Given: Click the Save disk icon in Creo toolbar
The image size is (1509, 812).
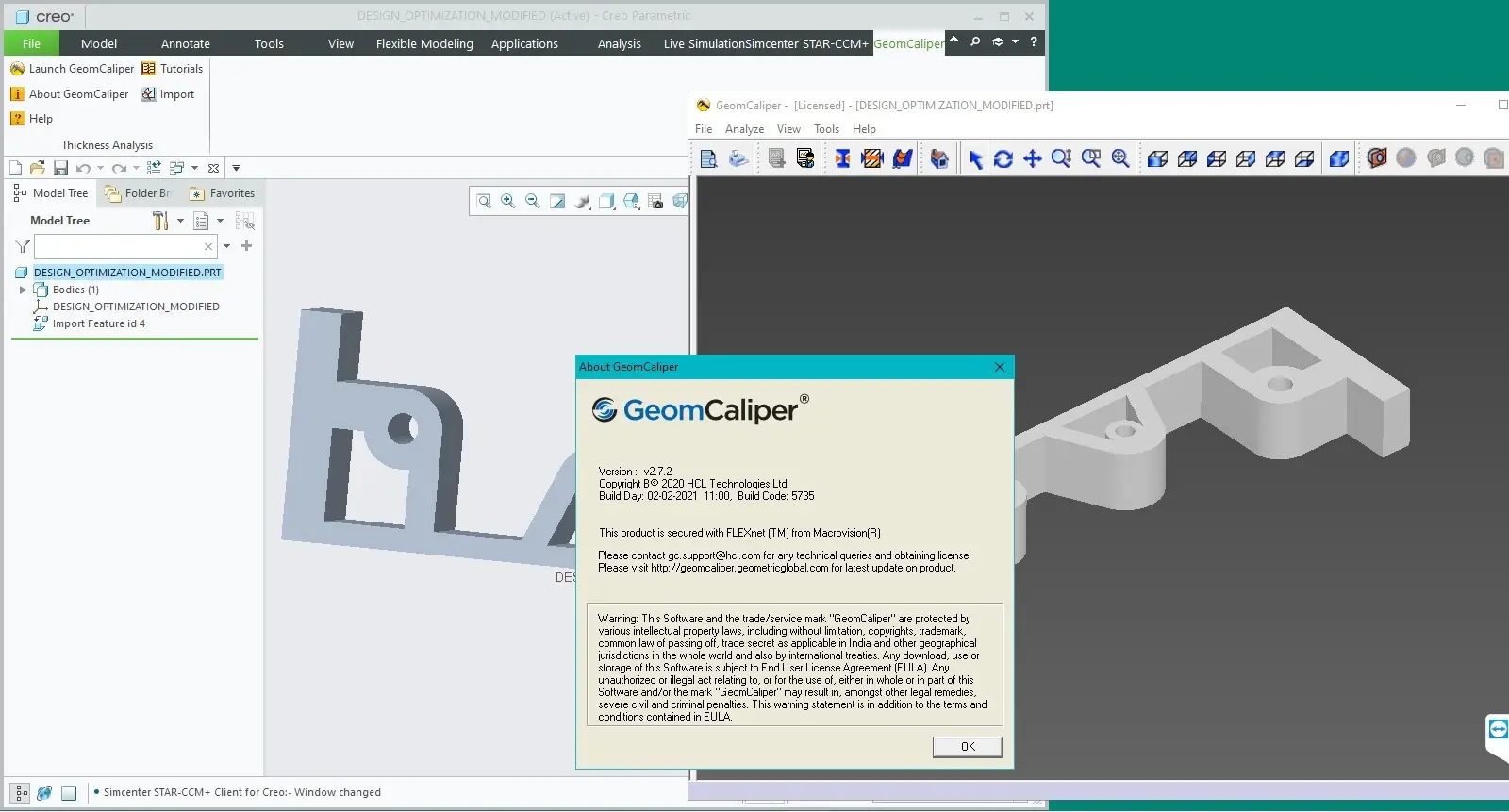Looking at the screenshot, I should (60, 168).
